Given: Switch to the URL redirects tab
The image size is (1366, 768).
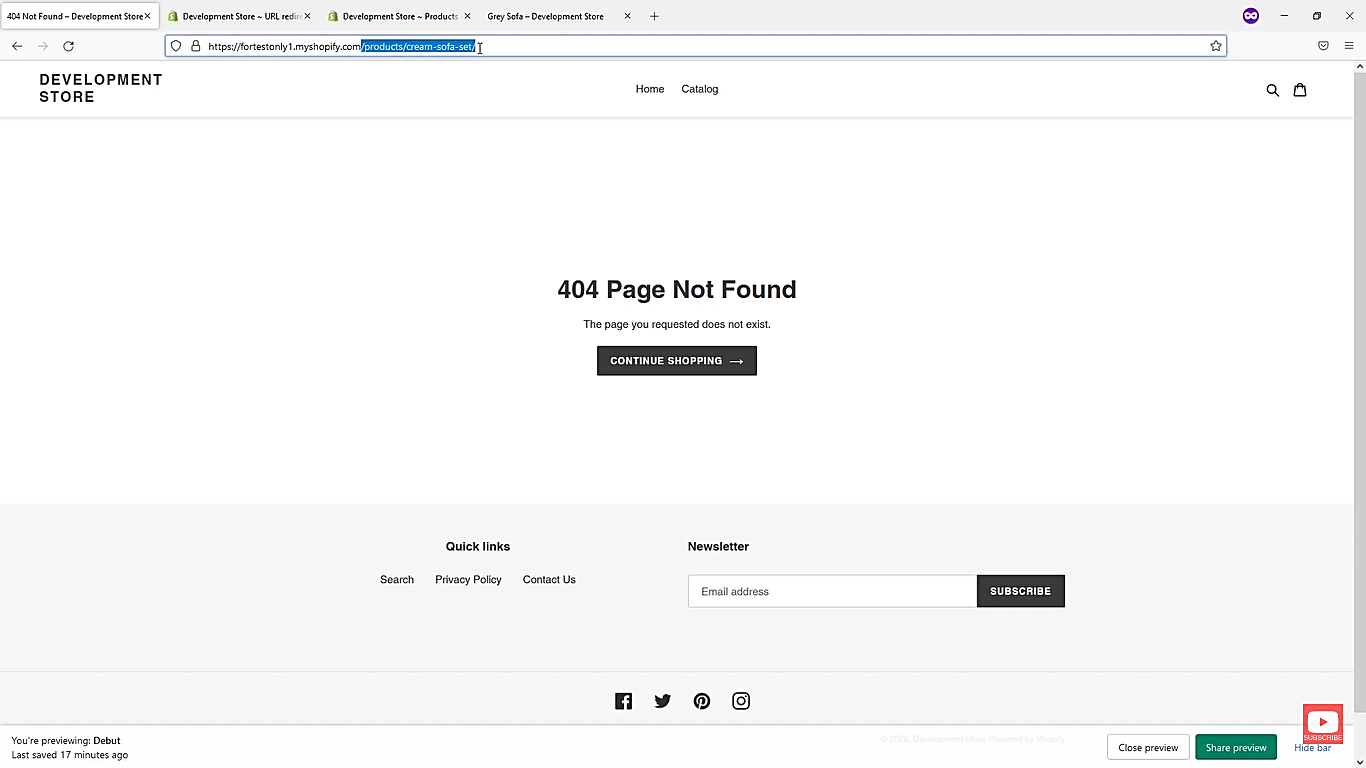Looking at the screenshot, I should 240,16.
